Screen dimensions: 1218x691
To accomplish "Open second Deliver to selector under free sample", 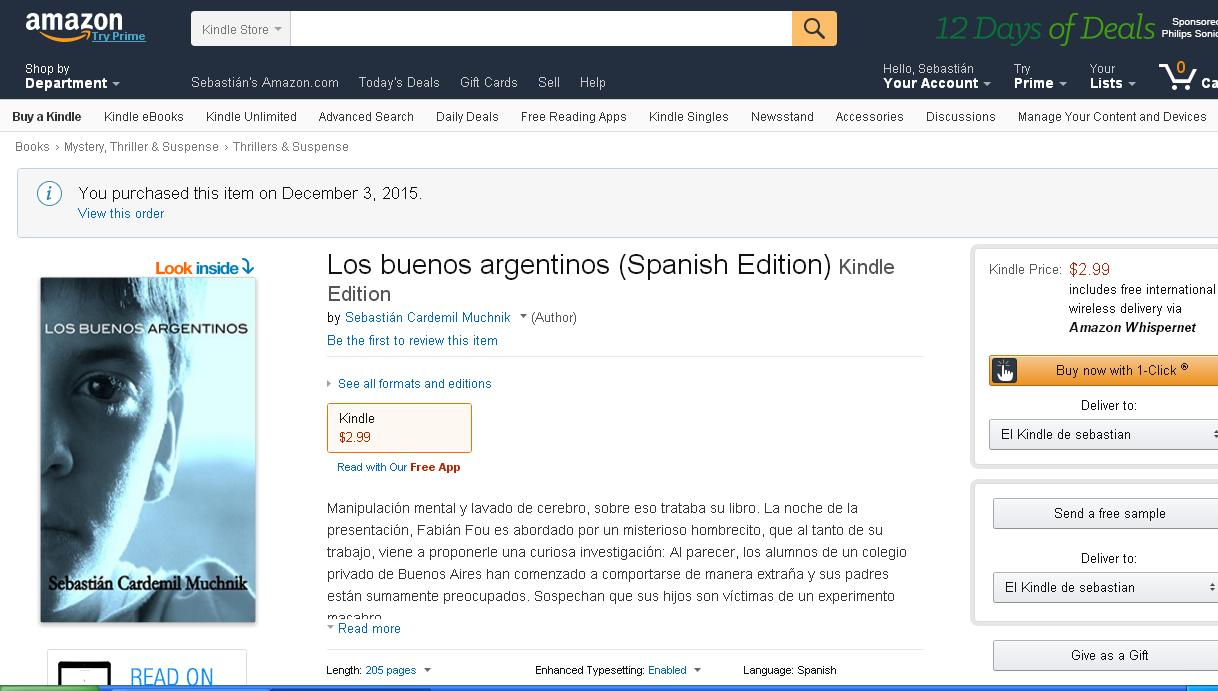I will click(x=1106, y=587).
